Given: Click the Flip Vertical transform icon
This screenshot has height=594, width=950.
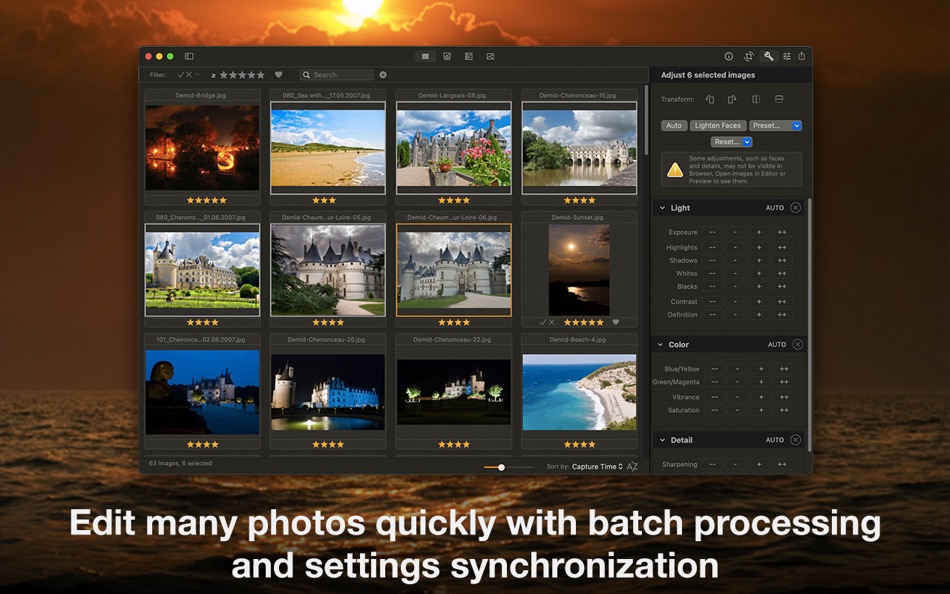Looking at the screenshot, I should point(780,99).
